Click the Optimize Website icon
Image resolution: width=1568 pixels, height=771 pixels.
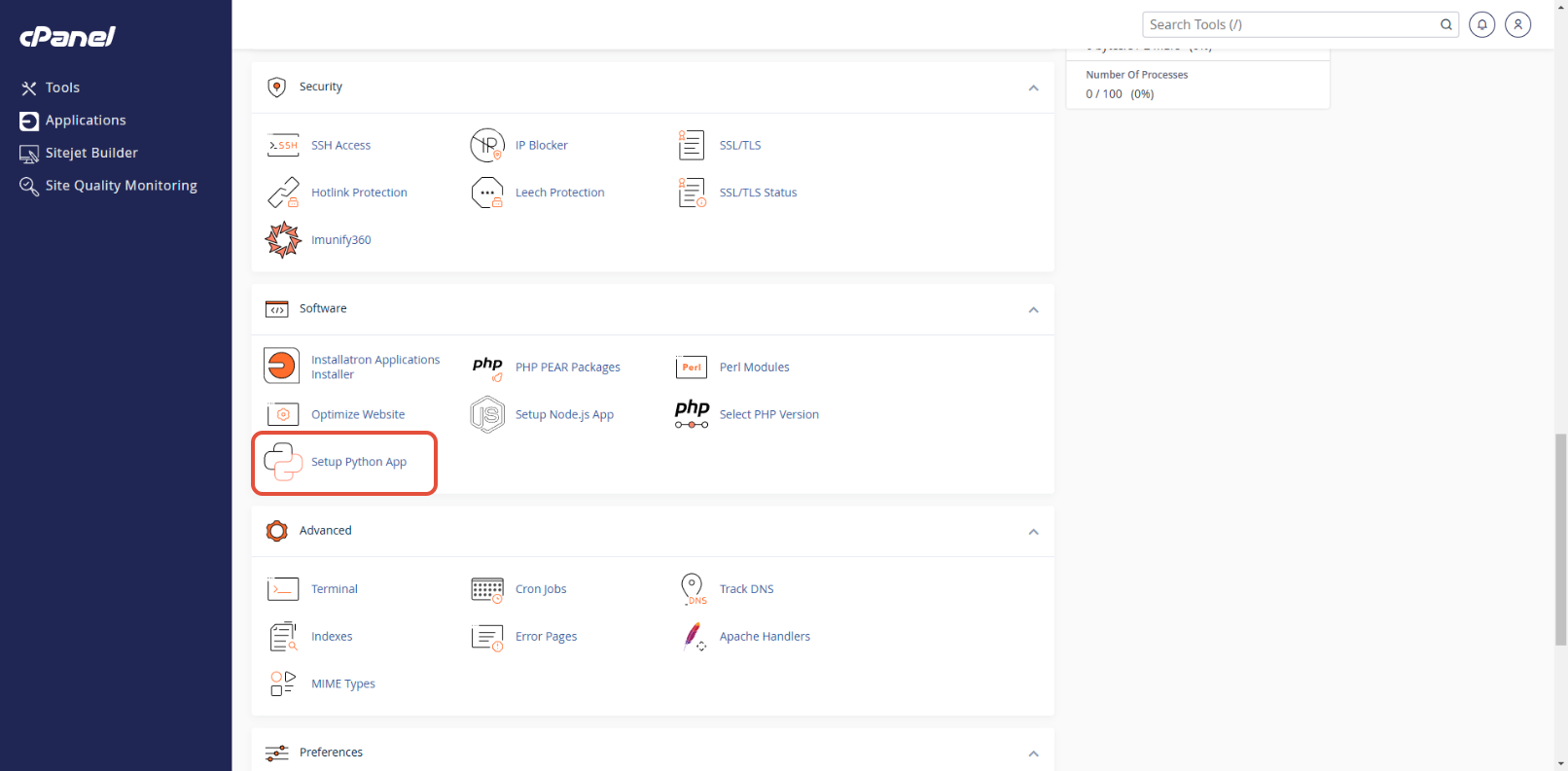(283, 415)
